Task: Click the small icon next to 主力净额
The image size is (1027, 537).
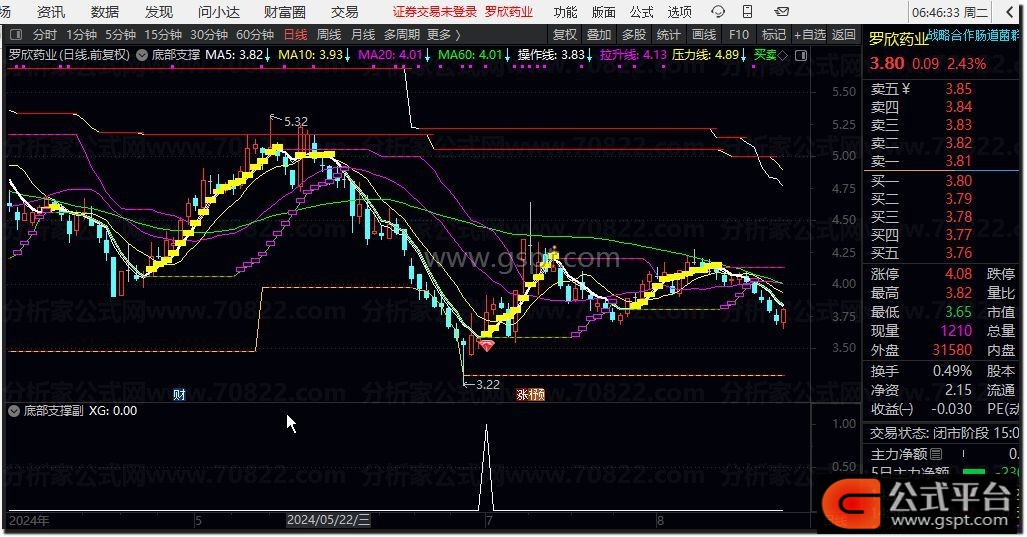Action: point(936,453)
